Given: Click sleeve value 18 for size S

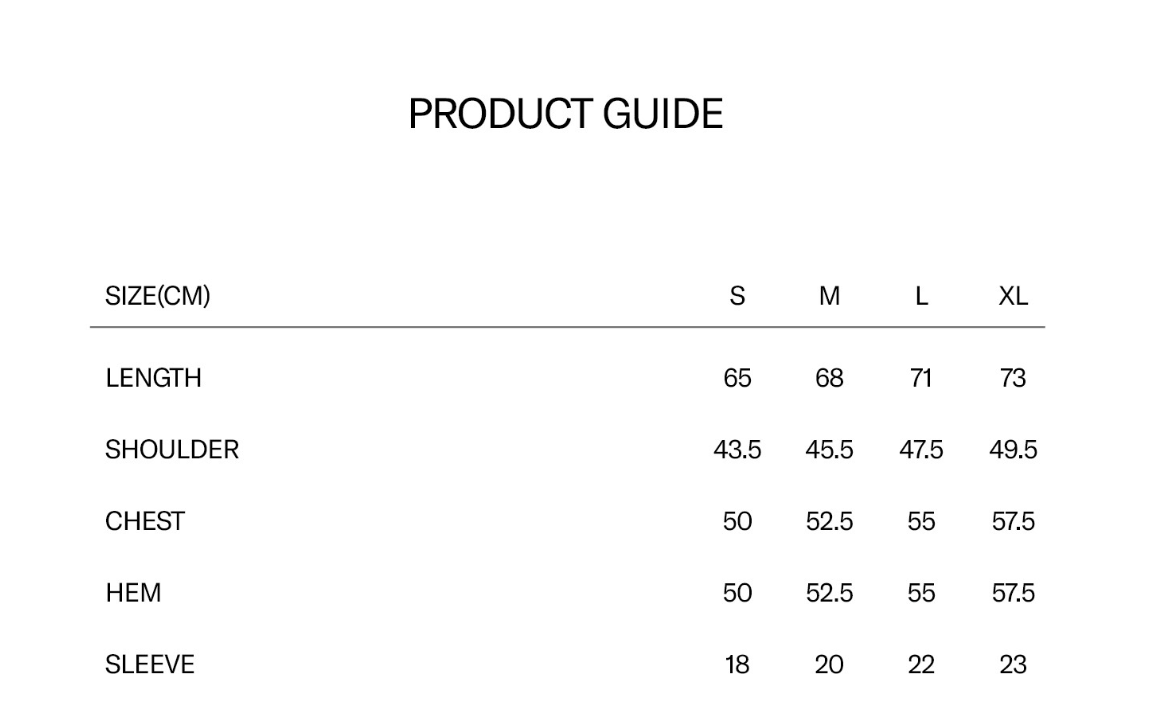Looking at the screenshot, I should pyautogui.click(x=737, y=664).
